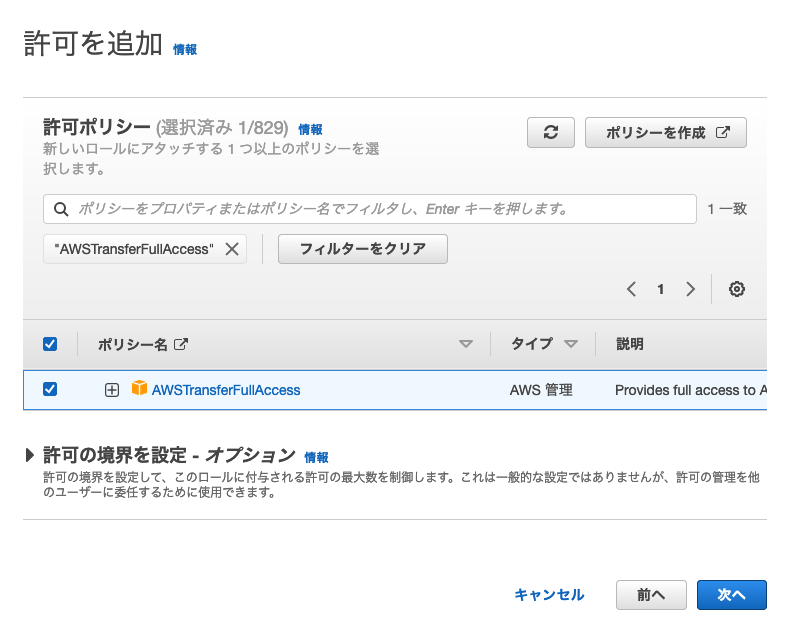Click the 前へ button
The image size is (787, 618).
point(651,595)
